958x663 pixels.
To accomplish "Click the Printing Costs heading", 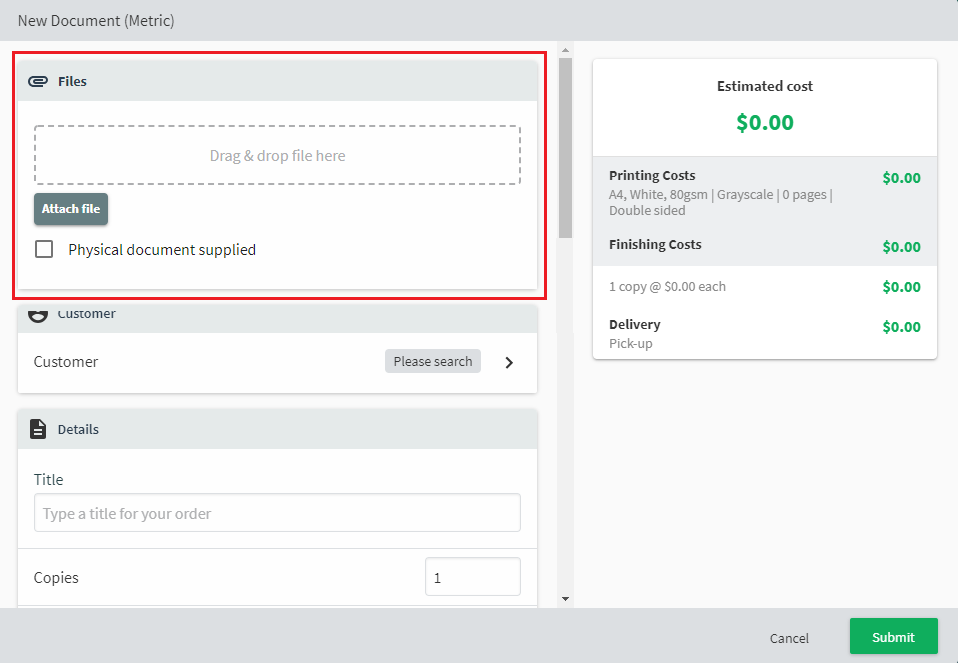I will click(652, 175).
